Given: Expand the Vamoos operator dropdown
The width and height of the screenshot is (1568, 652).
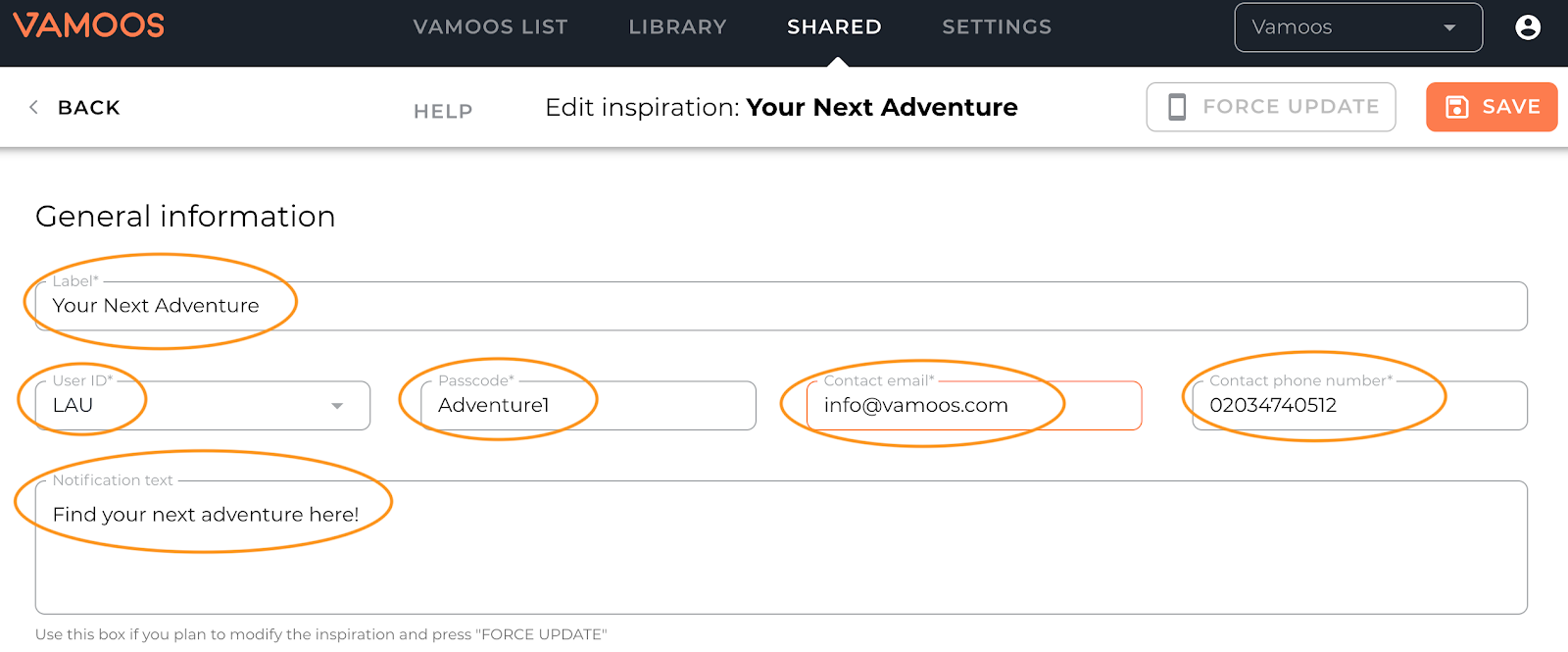Looking at the screenshot, I should [1358, 27].
